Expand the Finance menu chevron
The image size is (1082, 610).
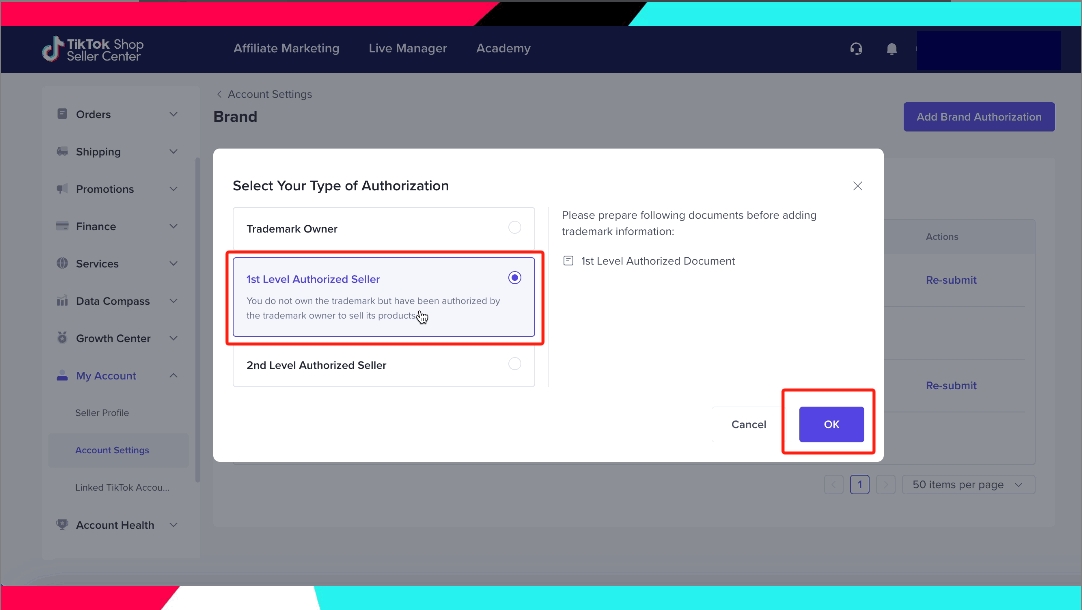point(173,227)
